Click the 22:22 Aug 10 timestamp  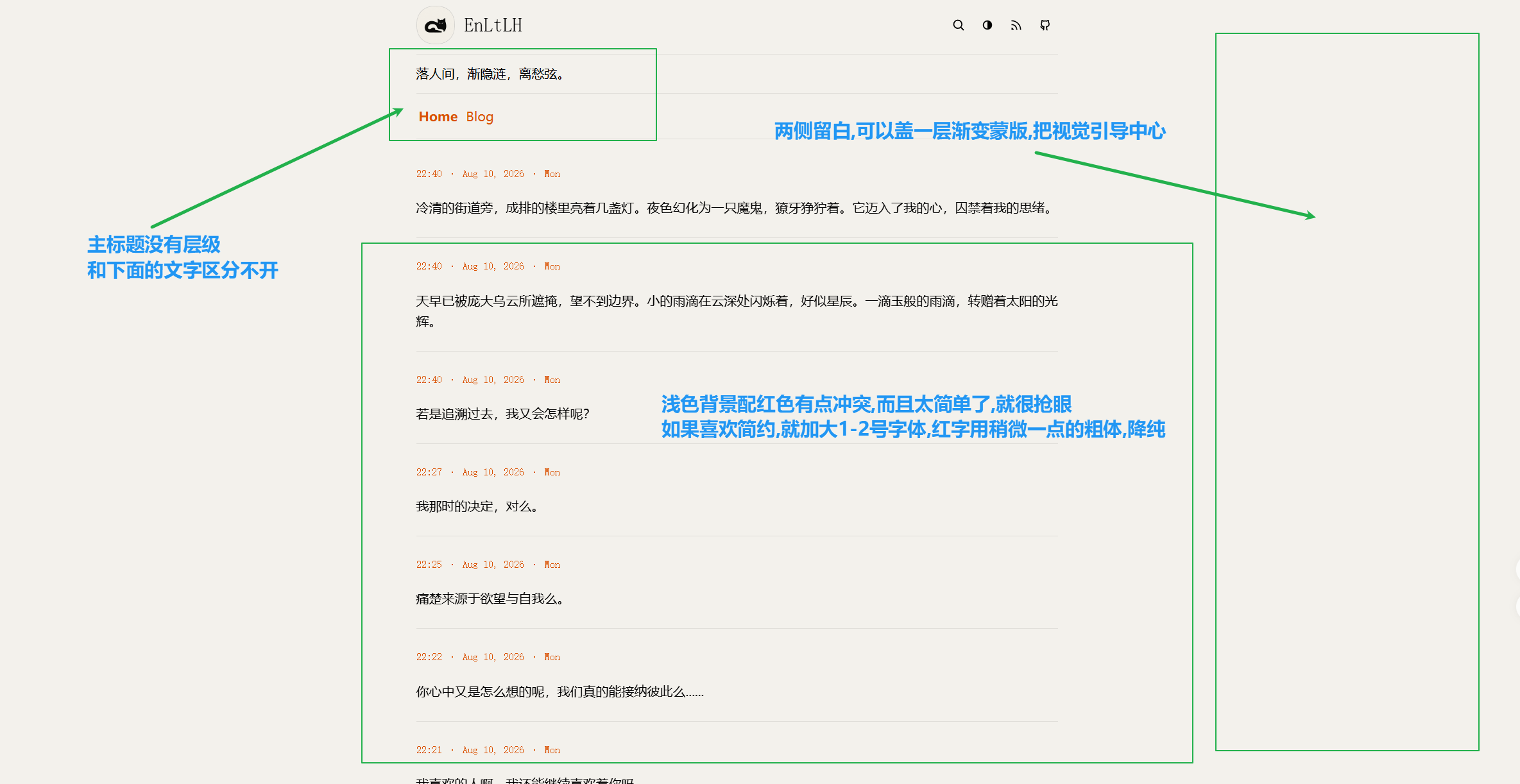point(488,657)
